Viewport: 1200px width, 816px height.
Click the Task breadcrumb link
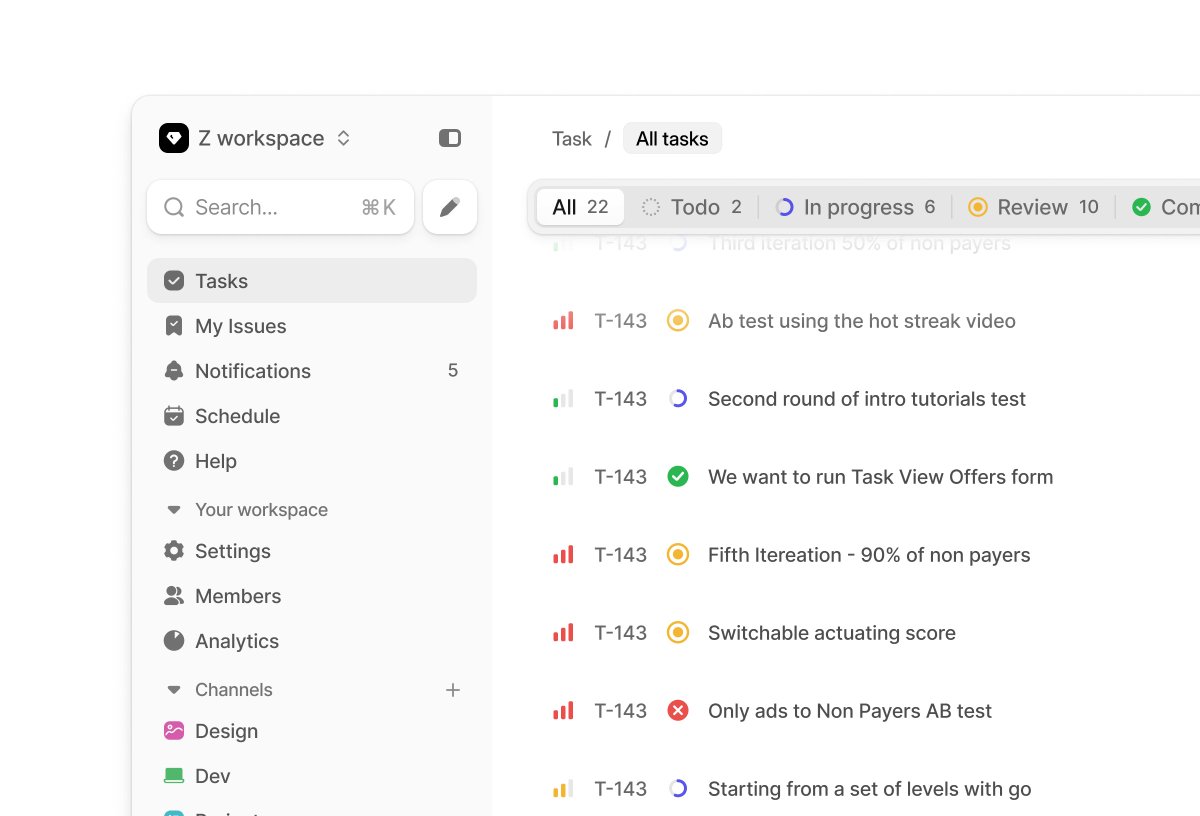(572, 139)
